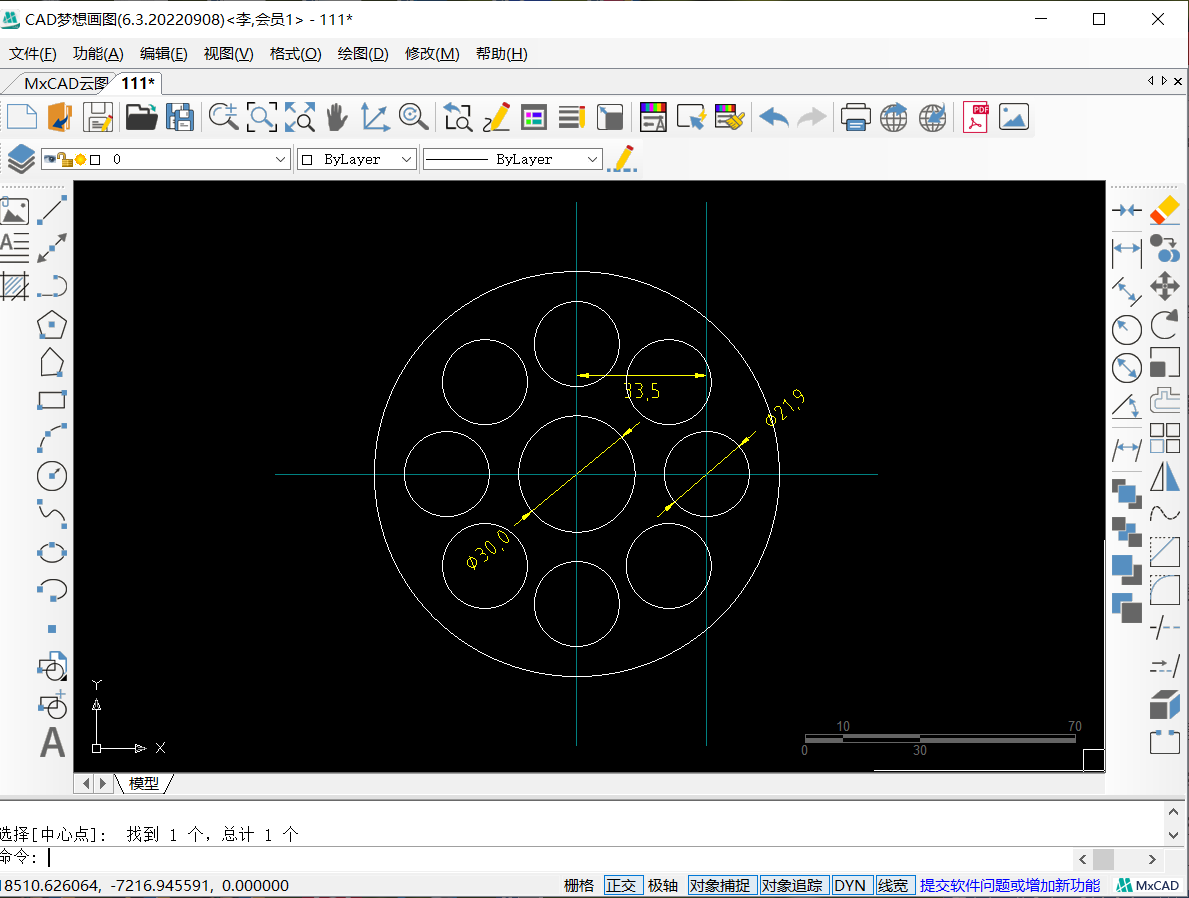Click the command line scroll right arrow
The width and height of the screenshot is (1189, 898).
[x=1152, y=859]
